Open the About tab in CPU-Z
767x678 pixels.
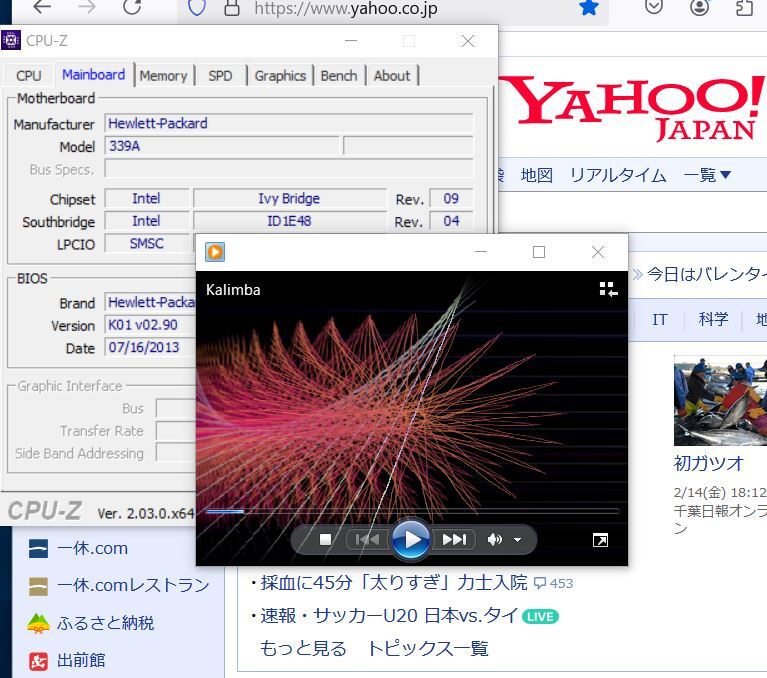(x=392, y=76)
